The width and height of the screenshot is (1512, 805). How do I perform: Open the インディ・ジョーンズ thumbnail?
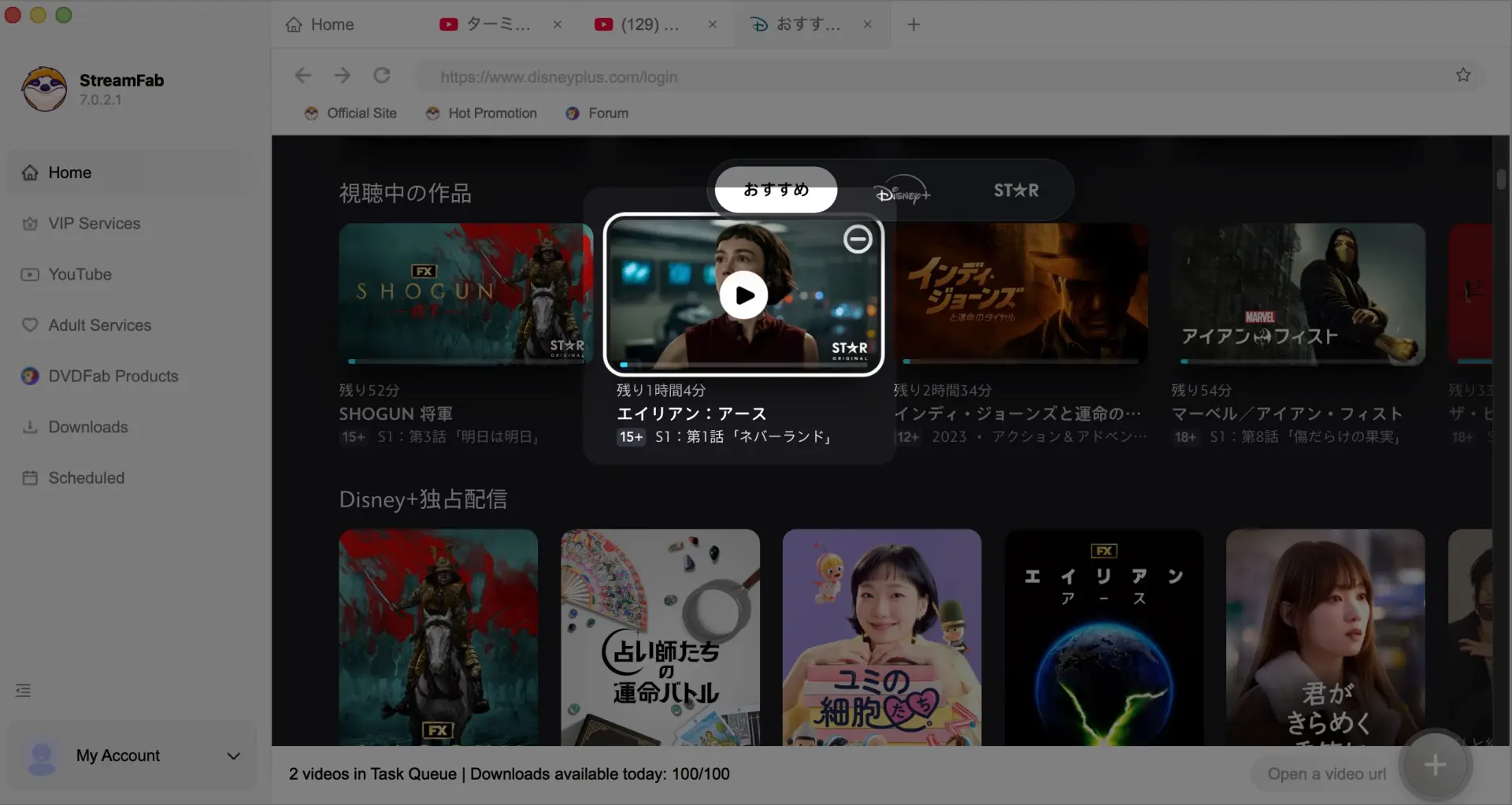[1021, 293]
